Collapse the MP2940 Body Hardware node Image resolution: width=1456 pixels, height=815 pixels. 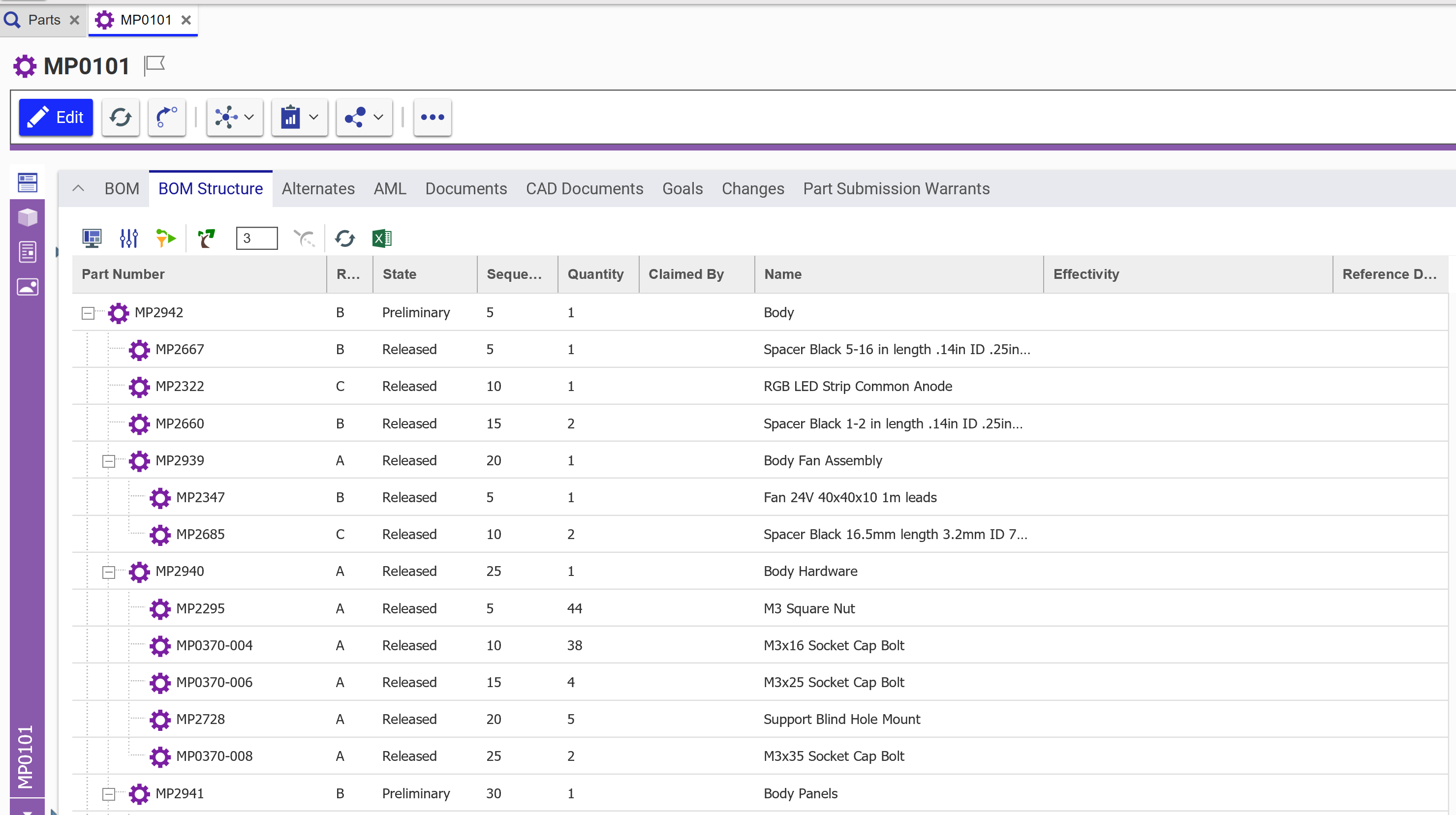[x=109, y=572]
